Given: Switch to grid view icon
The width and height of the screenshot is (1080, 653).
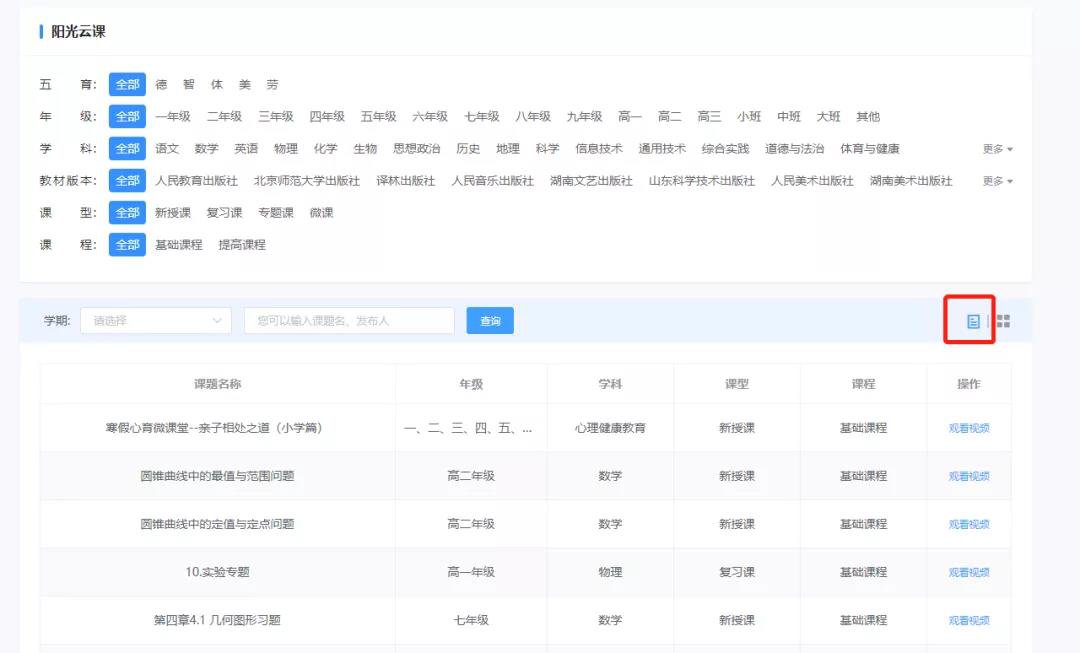Looking at the screenshot, I should pos(1003,321).
